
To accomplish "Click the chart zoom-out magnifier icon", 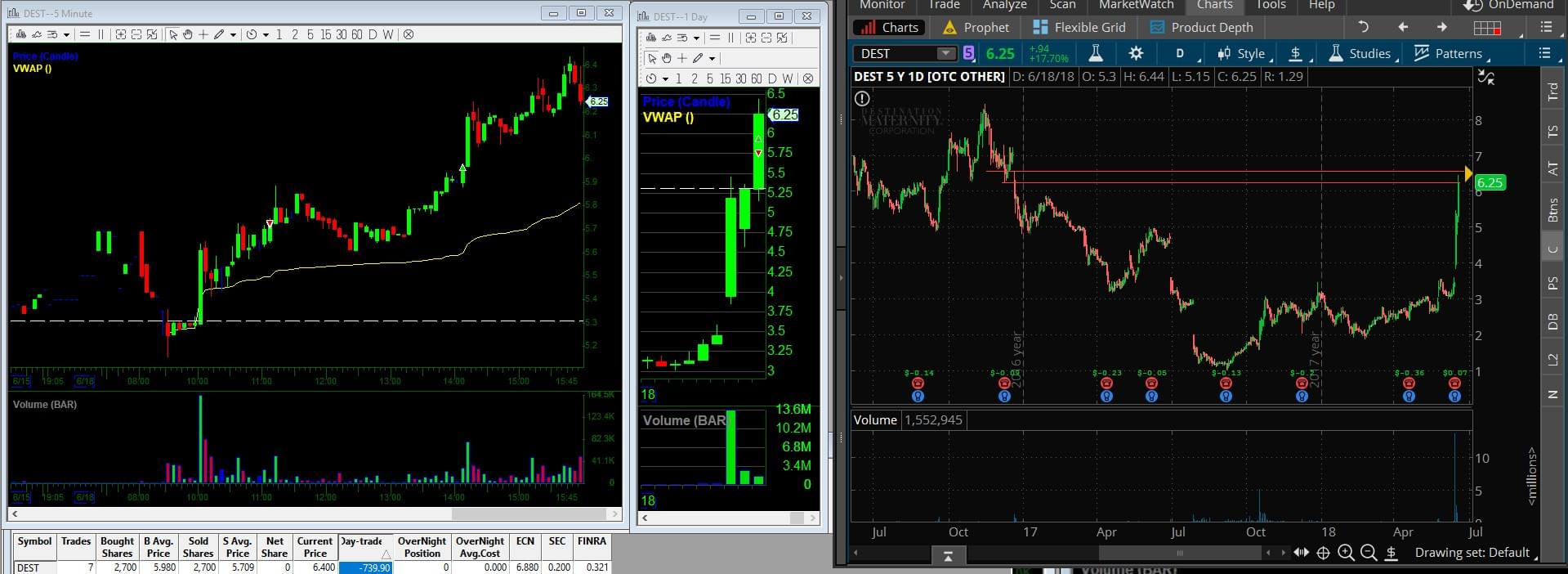I will (1369, 554).
